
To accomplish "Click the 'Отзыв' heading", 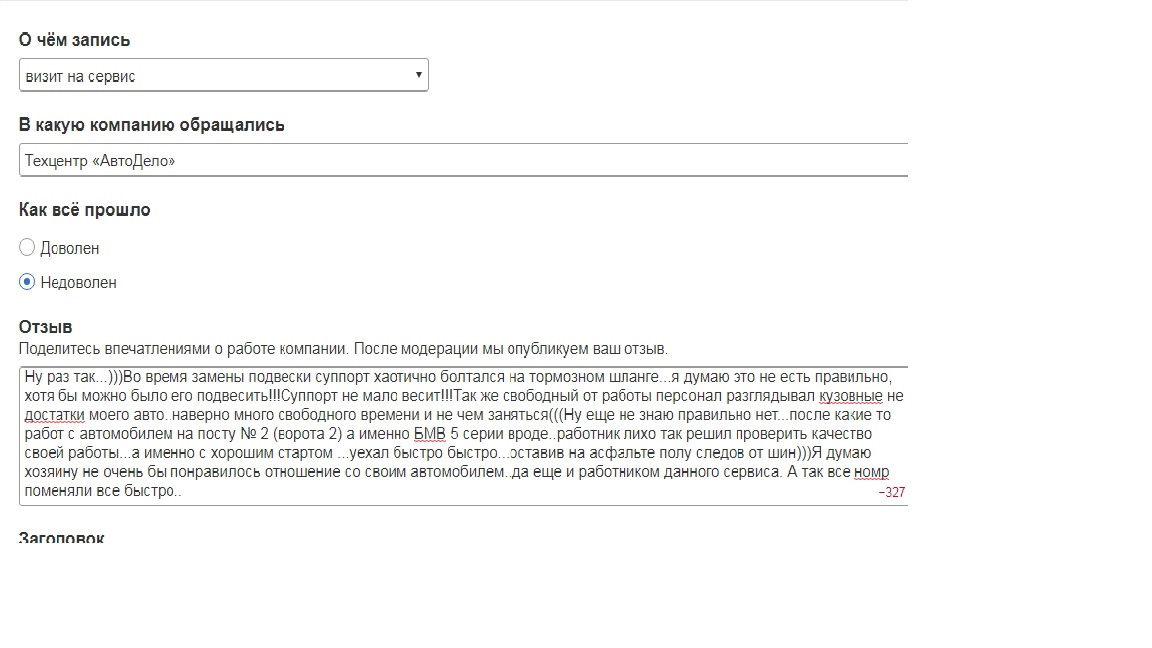I will pyautogui.click(x=46, y=327).
